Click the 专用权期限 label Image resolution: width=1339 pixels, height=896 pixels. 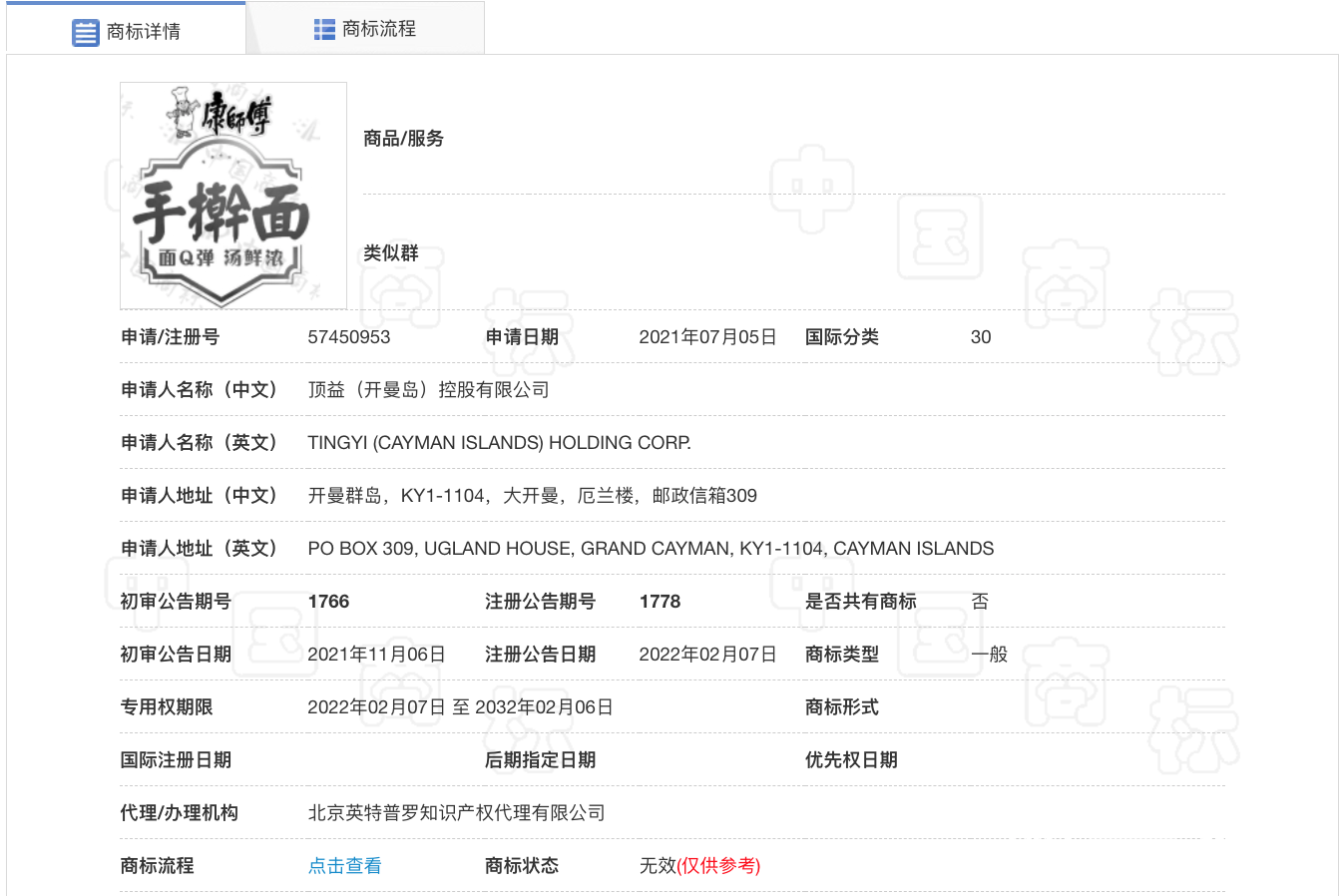[167, 707]
